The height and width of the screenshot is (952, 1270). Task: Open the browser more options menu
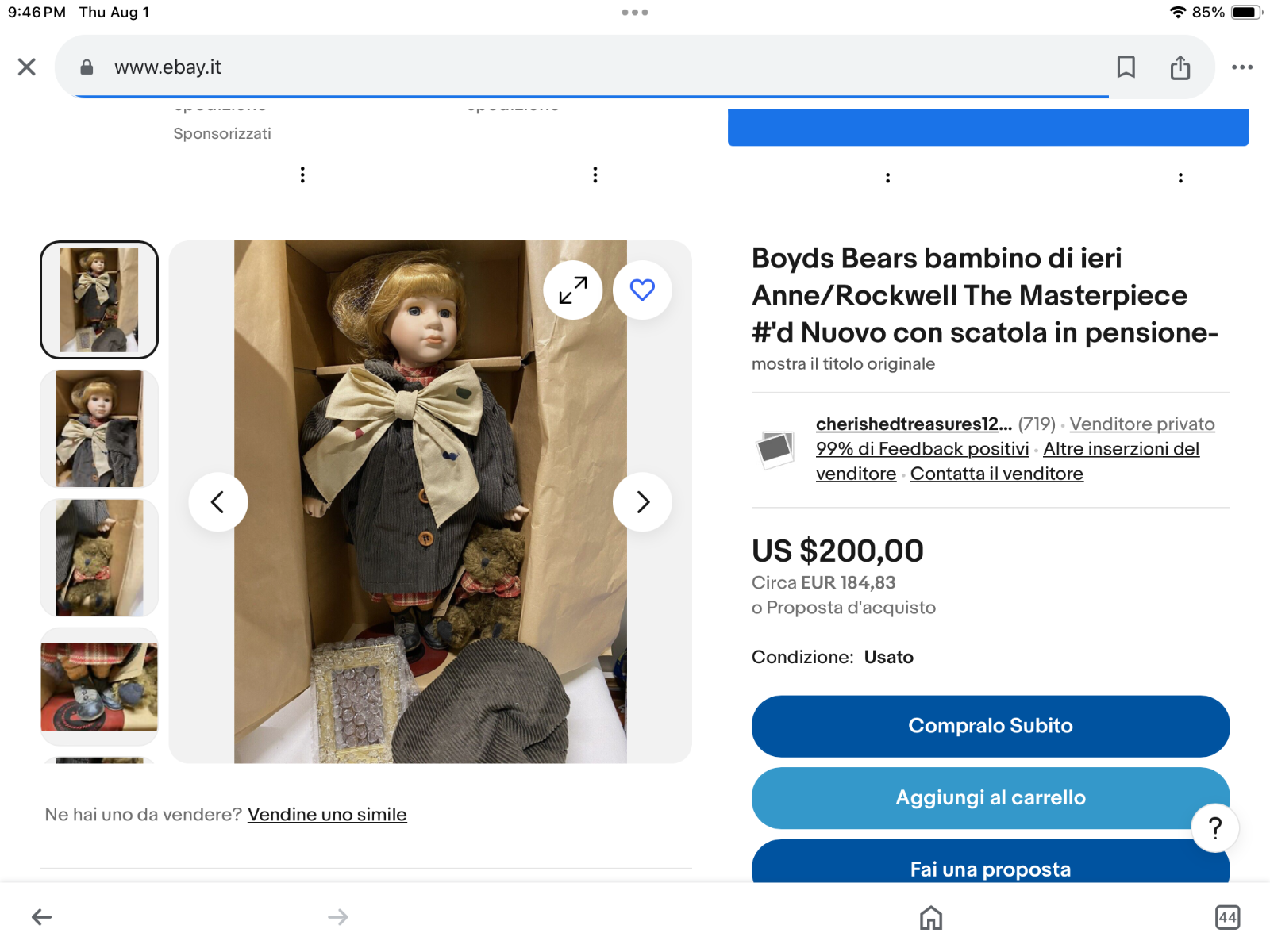pos(1242,67)
